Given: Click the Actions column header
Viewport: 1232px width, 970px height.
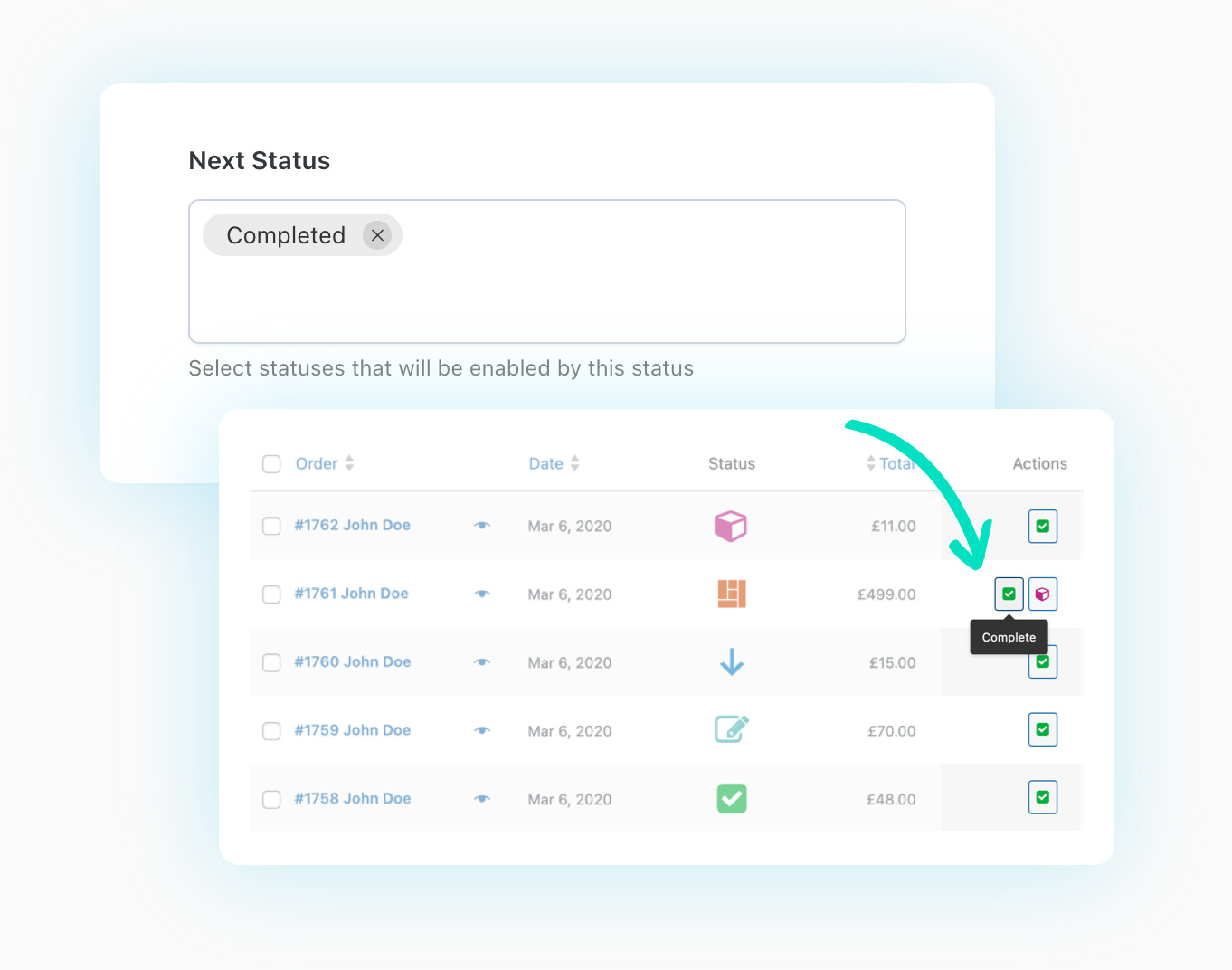Looking at the screenshot, I should point(1038,463).
